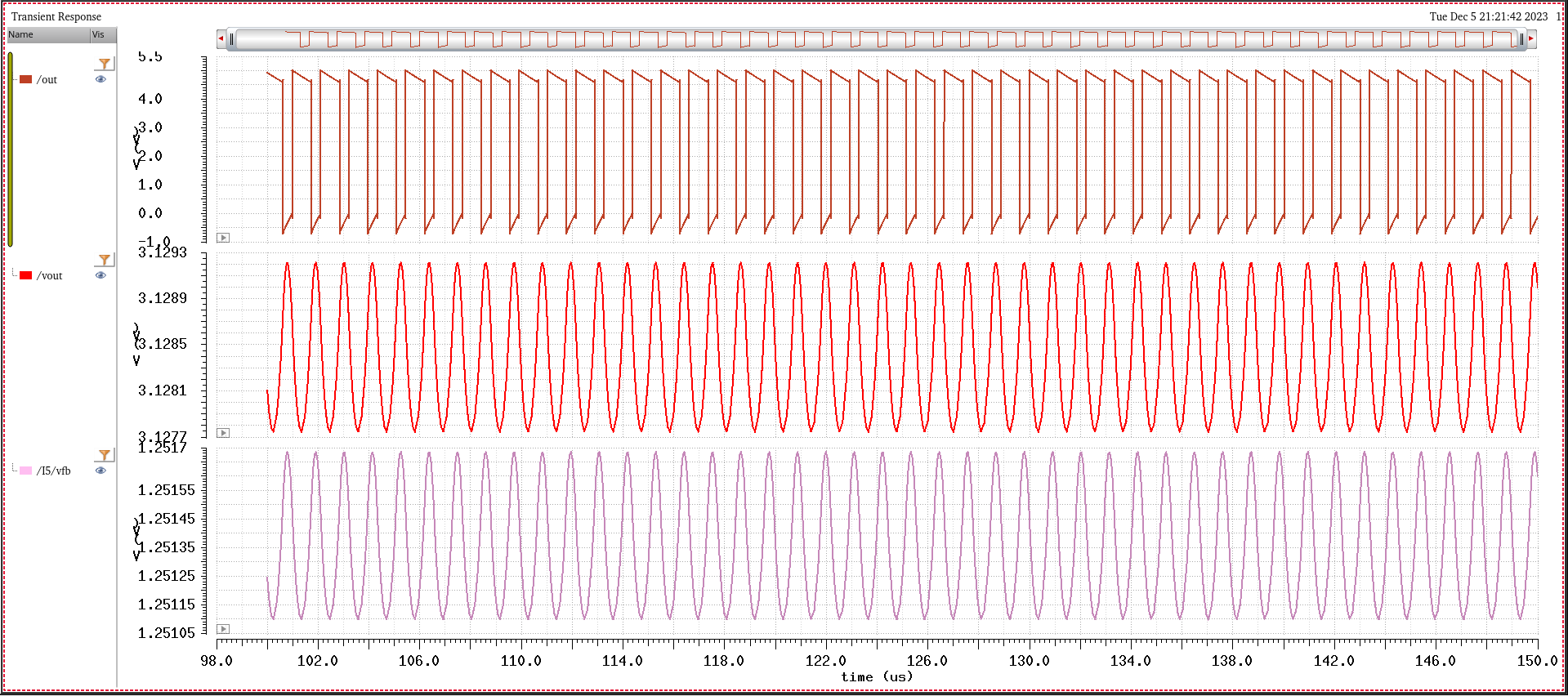This screenshot has height=696, width=1568.
Task: Click the right handle of the overview zoom bar
Action: tap(1521, 38)
